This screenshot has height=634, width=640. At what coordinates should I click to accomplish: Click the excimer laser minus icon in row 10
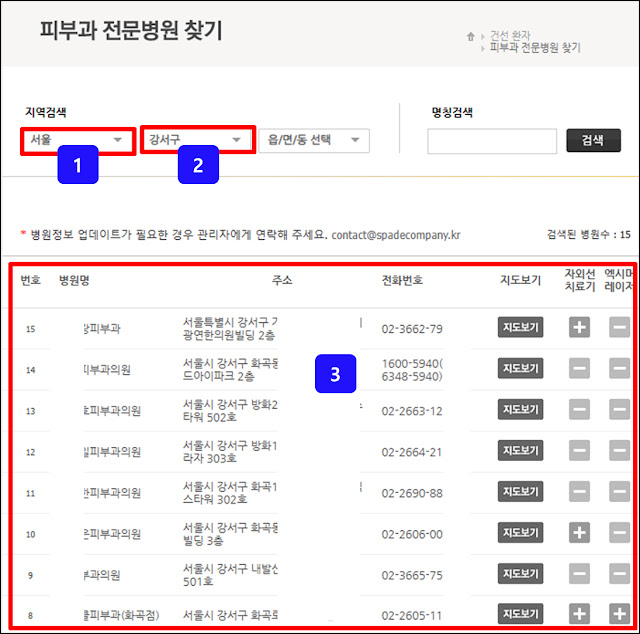tap(619, 533)
